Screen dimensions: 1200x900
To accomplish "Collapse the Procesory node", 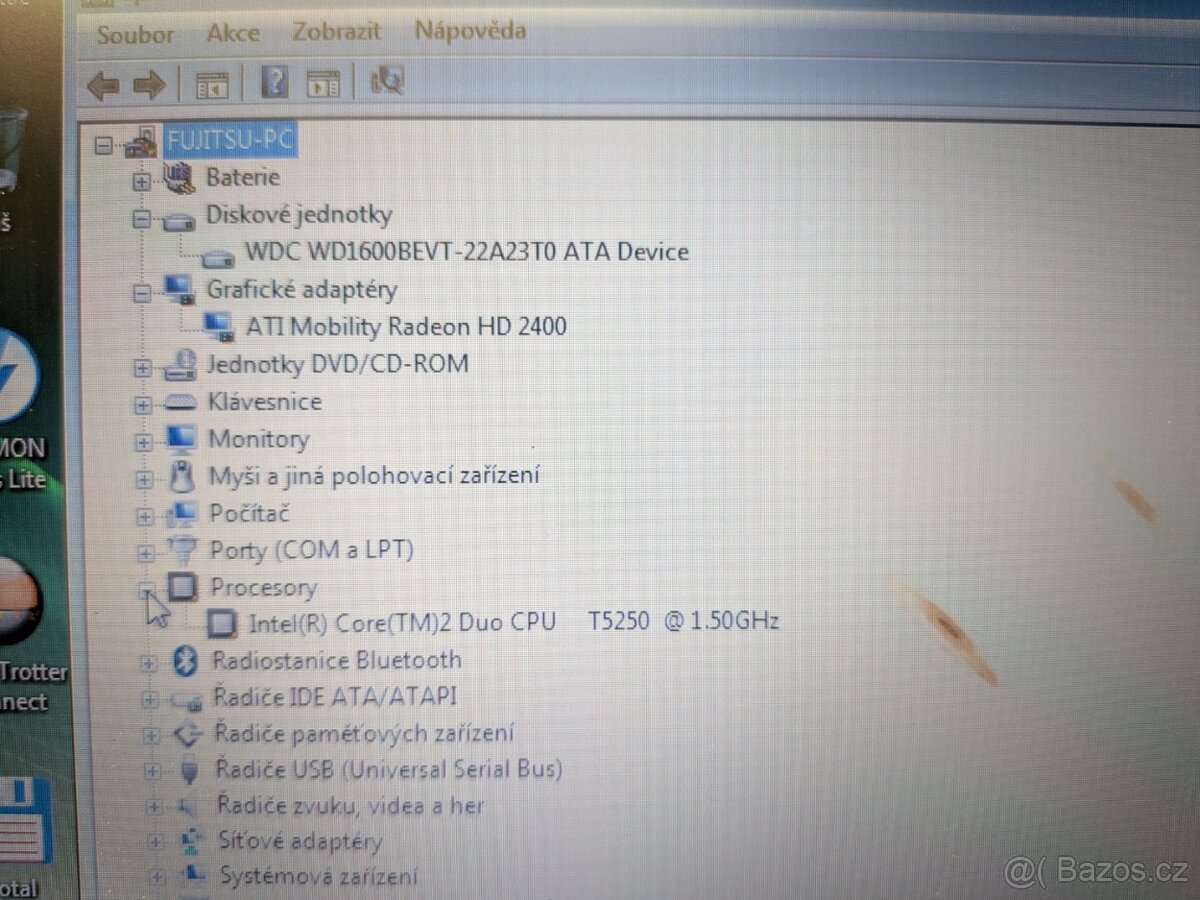I will pyautogui.click(x=145, y=589).
